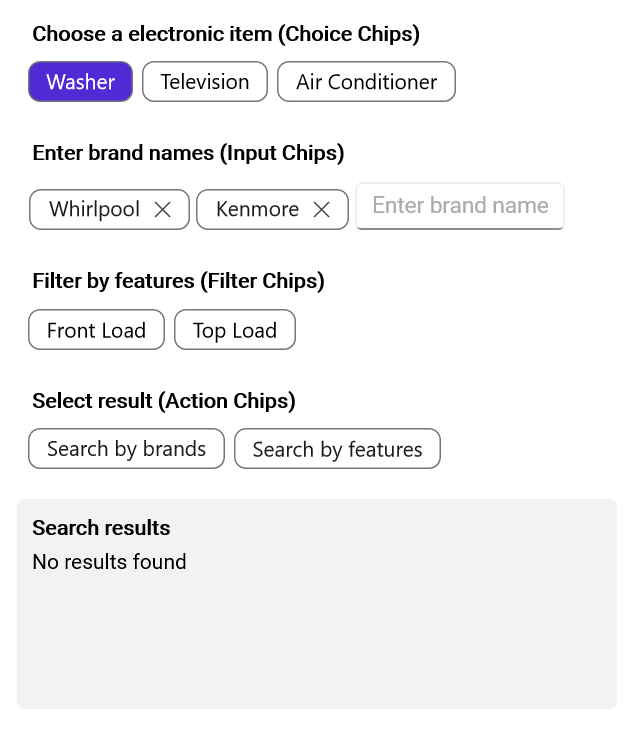
Task: Choose the Television chip
Action: click(x=205, y=82)
